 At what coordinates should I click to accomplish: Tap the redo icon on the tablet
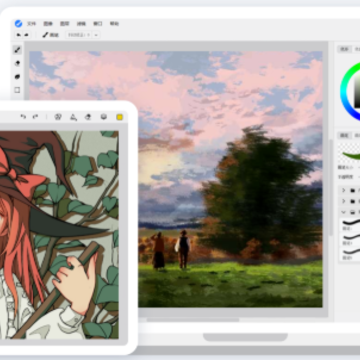pos(35,116)
